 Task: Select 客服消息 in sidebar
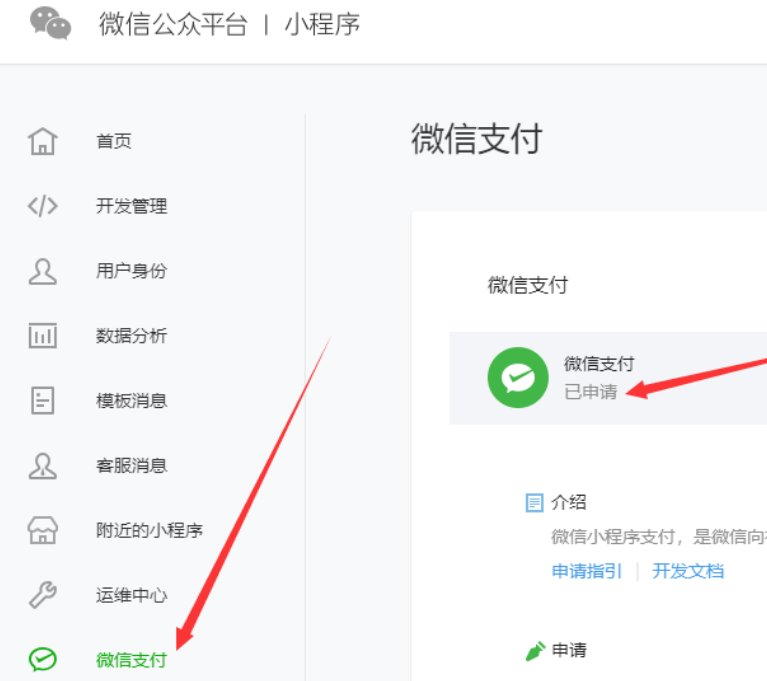132,465
